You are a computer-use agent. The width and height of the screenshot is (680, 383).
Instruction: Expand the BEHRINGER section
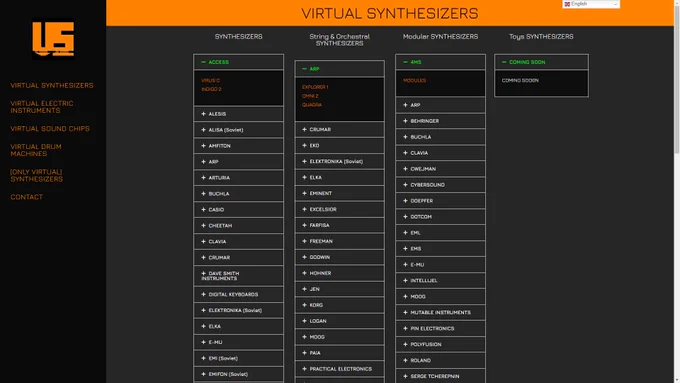[440, 121]
